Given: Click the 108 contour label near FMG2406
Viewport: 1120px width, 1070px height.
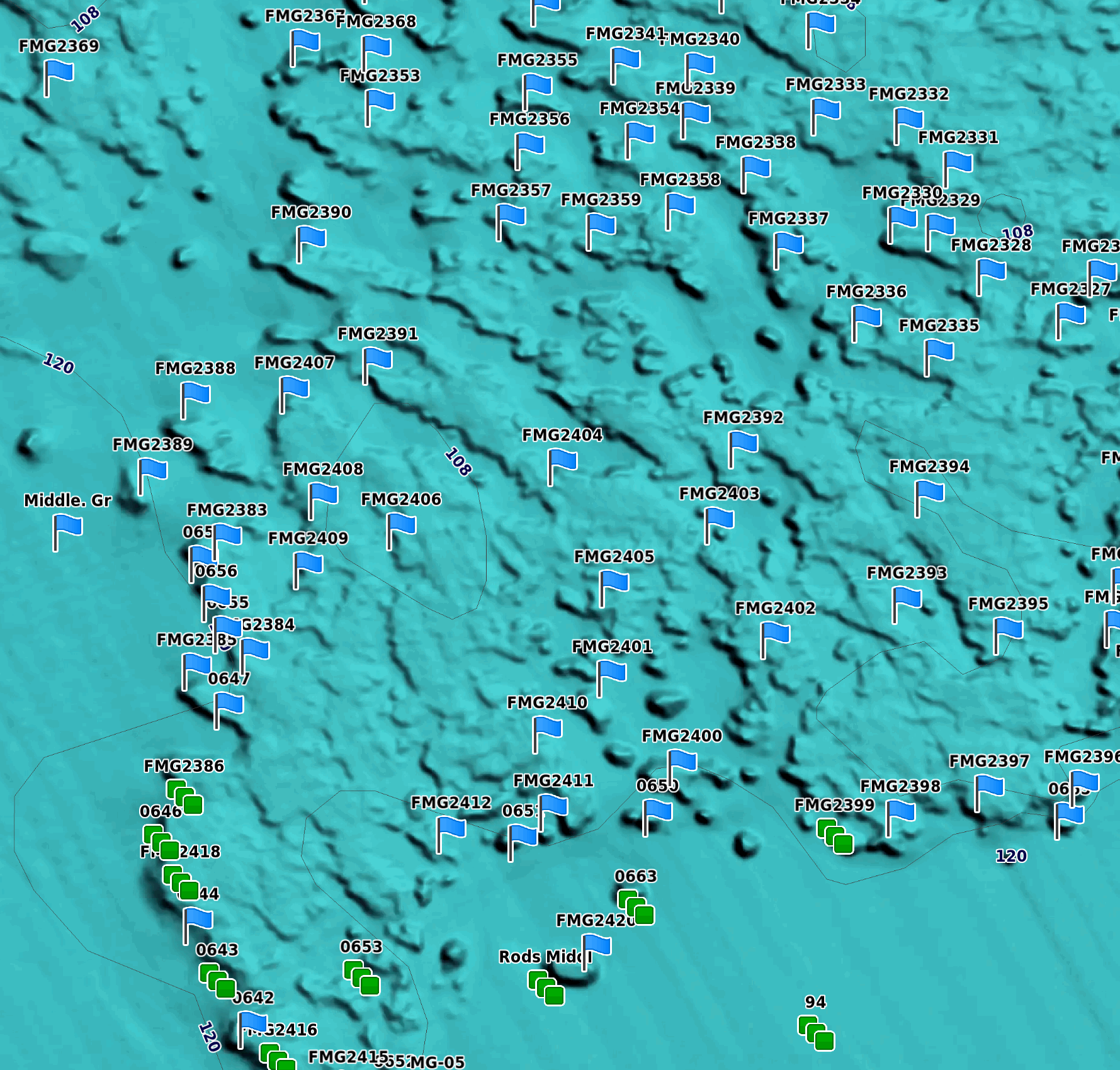Looking at the screenshot, I should tap(458, 462).
